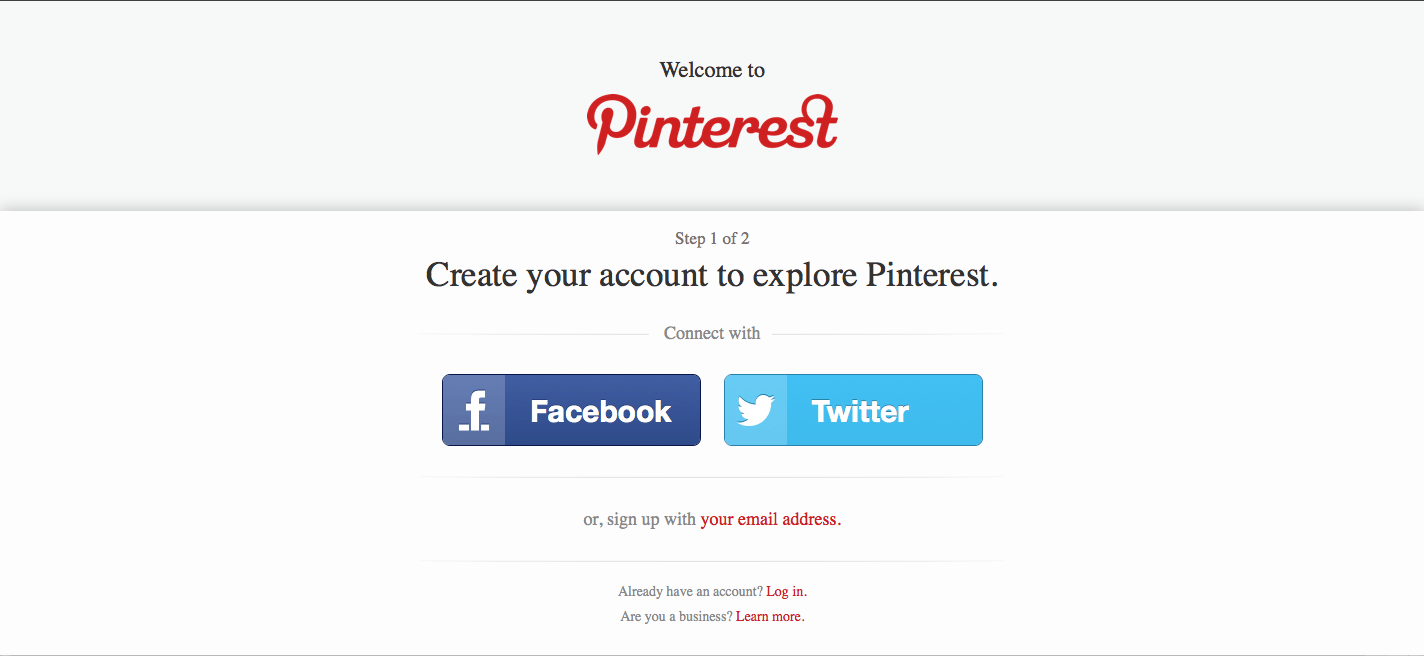The width and height of the screenshot is (1424, 656).
Task: Click the Twitter bird icon
Action: [756, 410]
